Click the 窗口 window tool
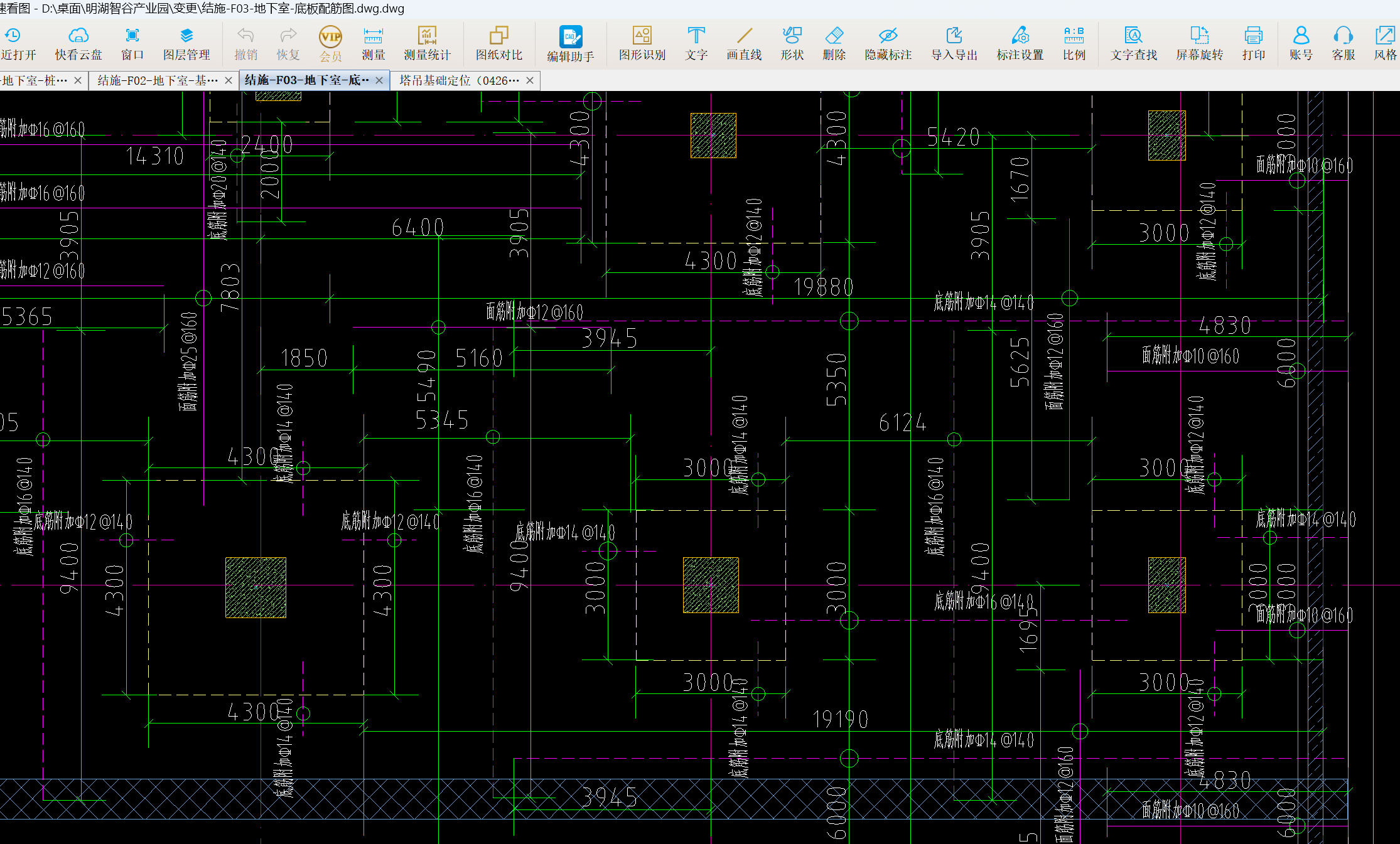This screenshot has height=844, width=1400. (132, 44)
